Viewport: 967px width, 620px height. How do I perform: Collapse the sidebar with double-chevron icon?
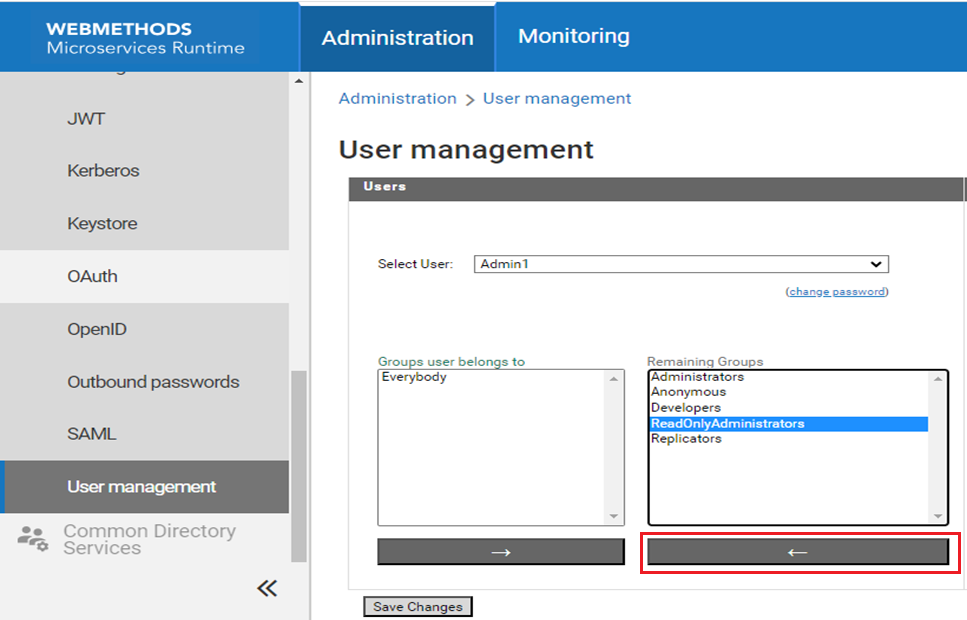tap(267, 588)
